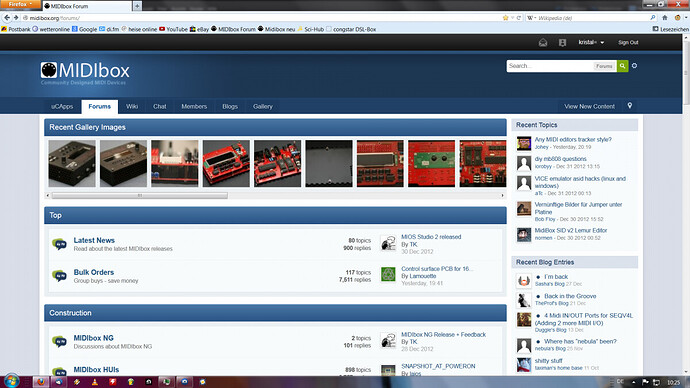
Task: Open the Wiki tab
Action: 132,106
